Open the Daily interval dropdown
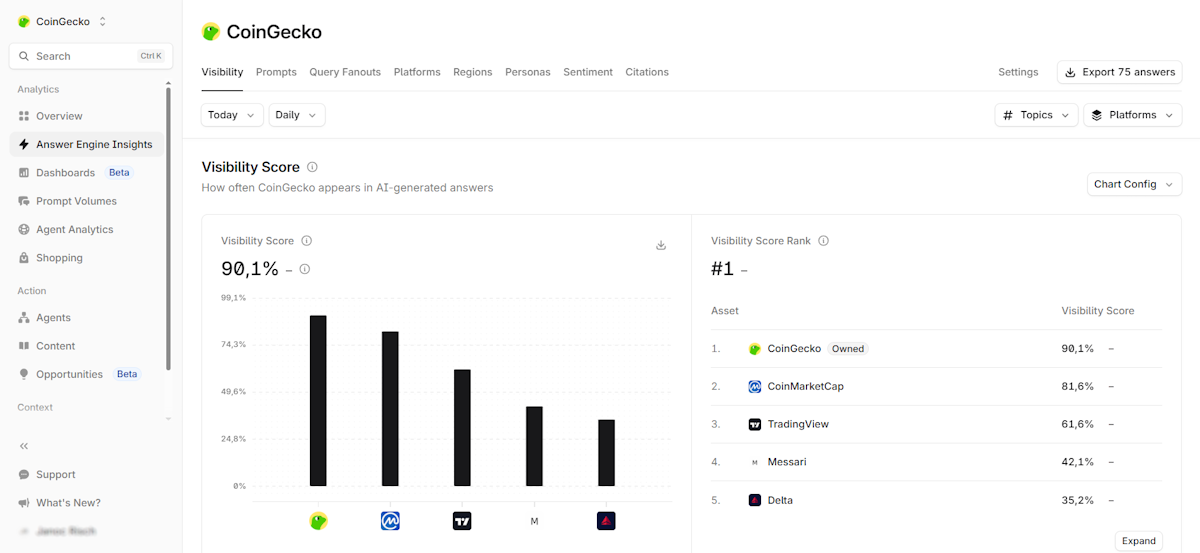 (x=297, y=115)
